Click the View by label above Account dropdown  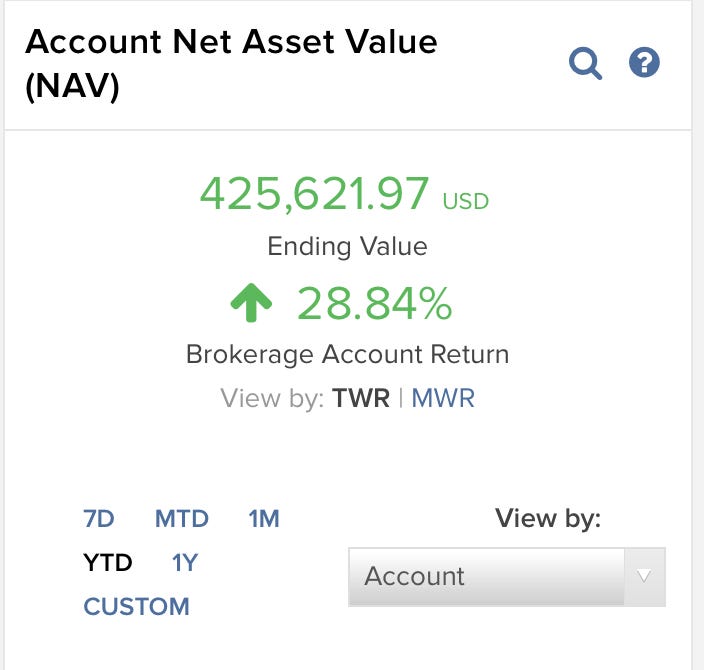coord(548,518)
